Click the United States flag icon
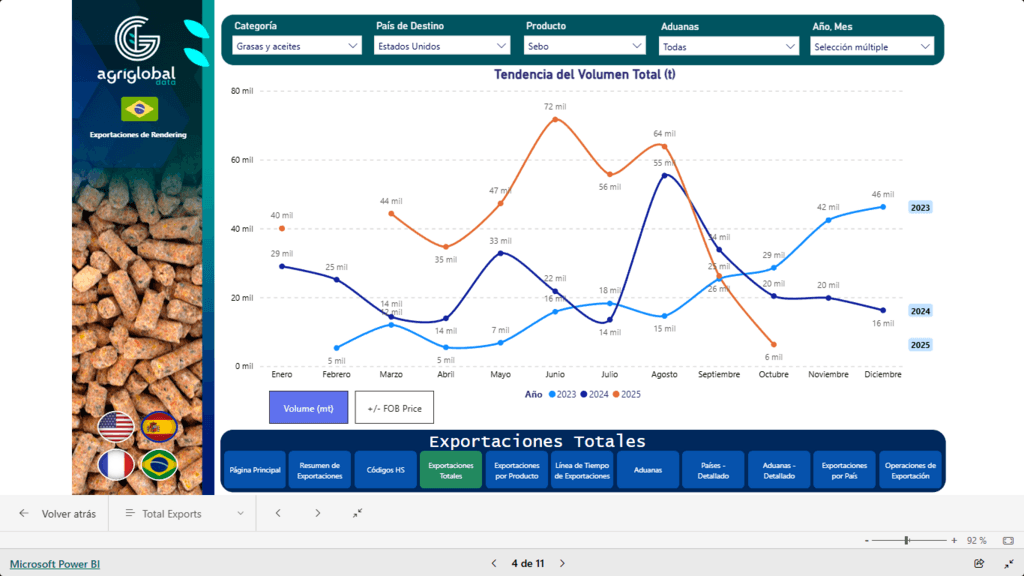This screenshot has height=576, width=1024. coord(116,427)
